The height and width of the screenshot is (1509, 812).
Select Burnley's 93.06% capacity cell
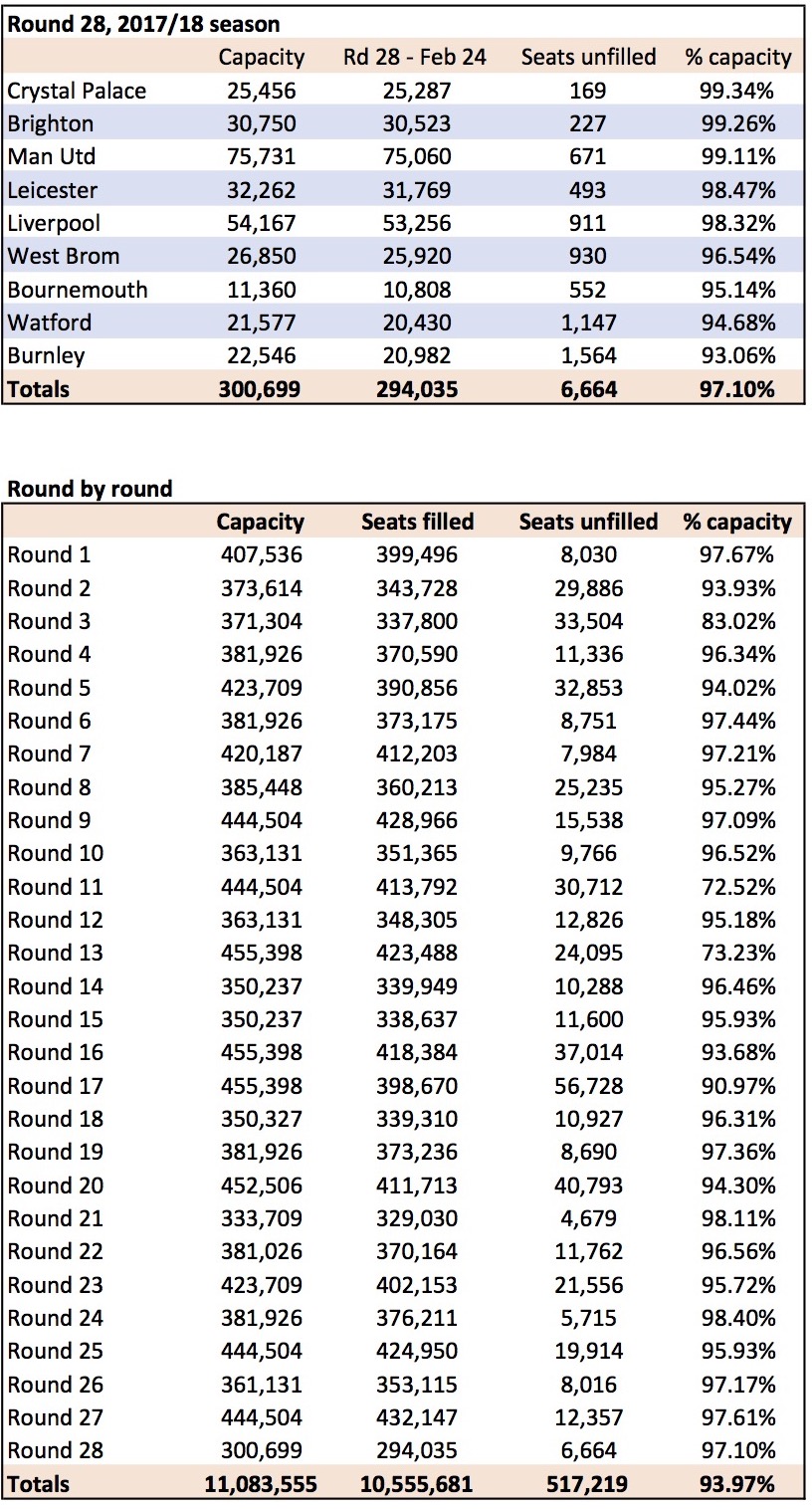(737, 355)
